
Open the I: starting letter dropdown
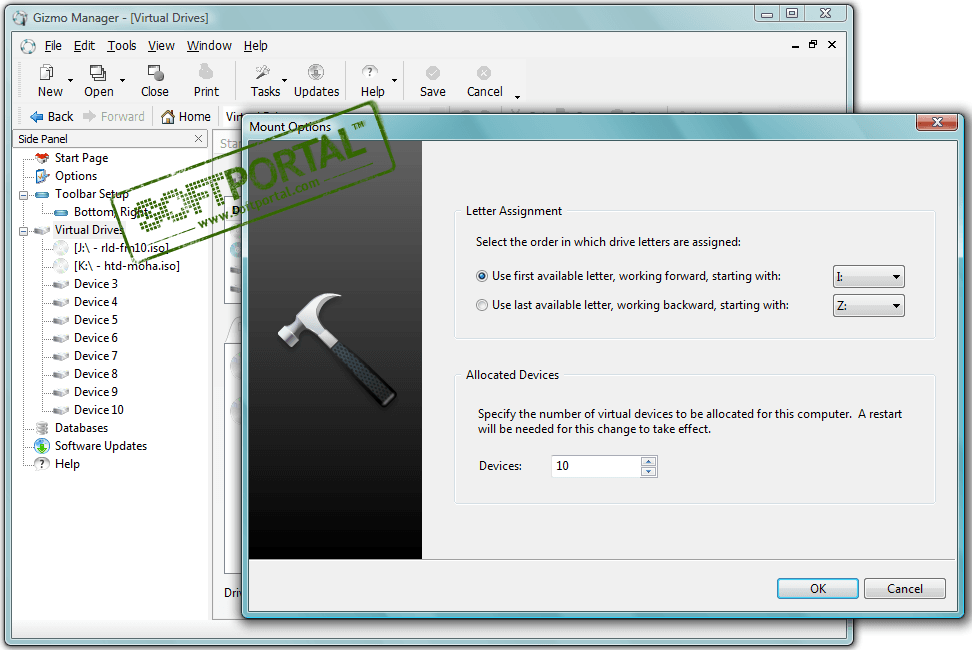point(868,276)
